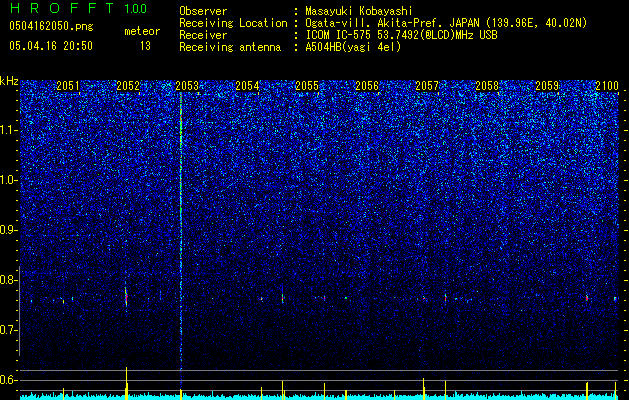The image size is (629, 400).
Task: Click the 'meteor' count label
Action: click(142, 31)
